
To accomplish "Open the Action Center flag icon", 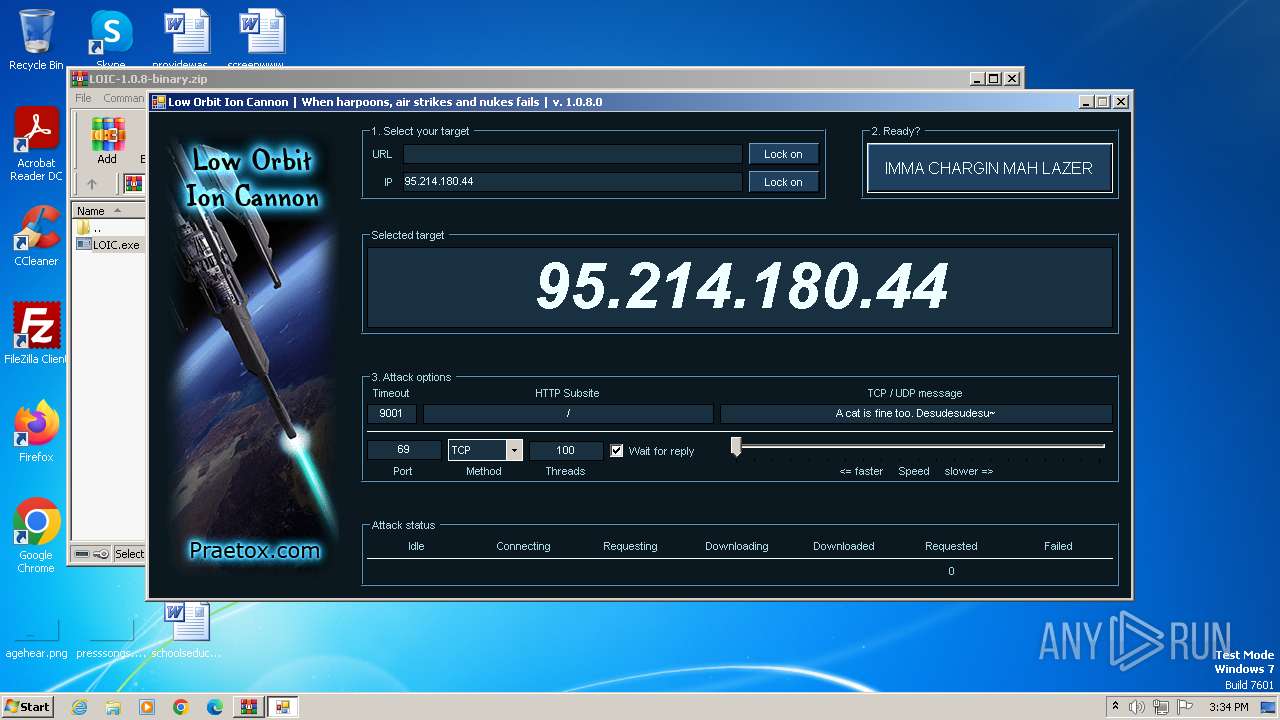I will tap(1183, 707).
